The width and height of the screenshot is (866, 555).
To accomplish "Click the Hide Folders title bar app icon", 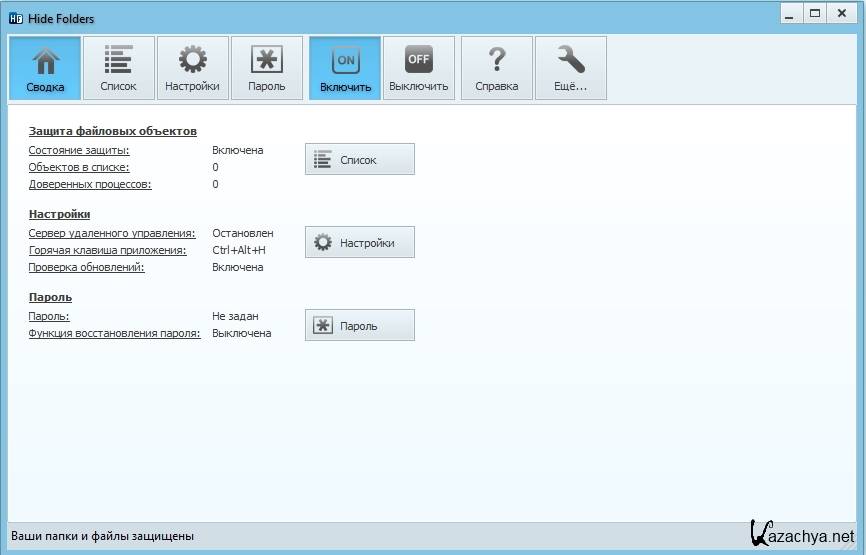I will pyautogui.click(x=16, y=18).
